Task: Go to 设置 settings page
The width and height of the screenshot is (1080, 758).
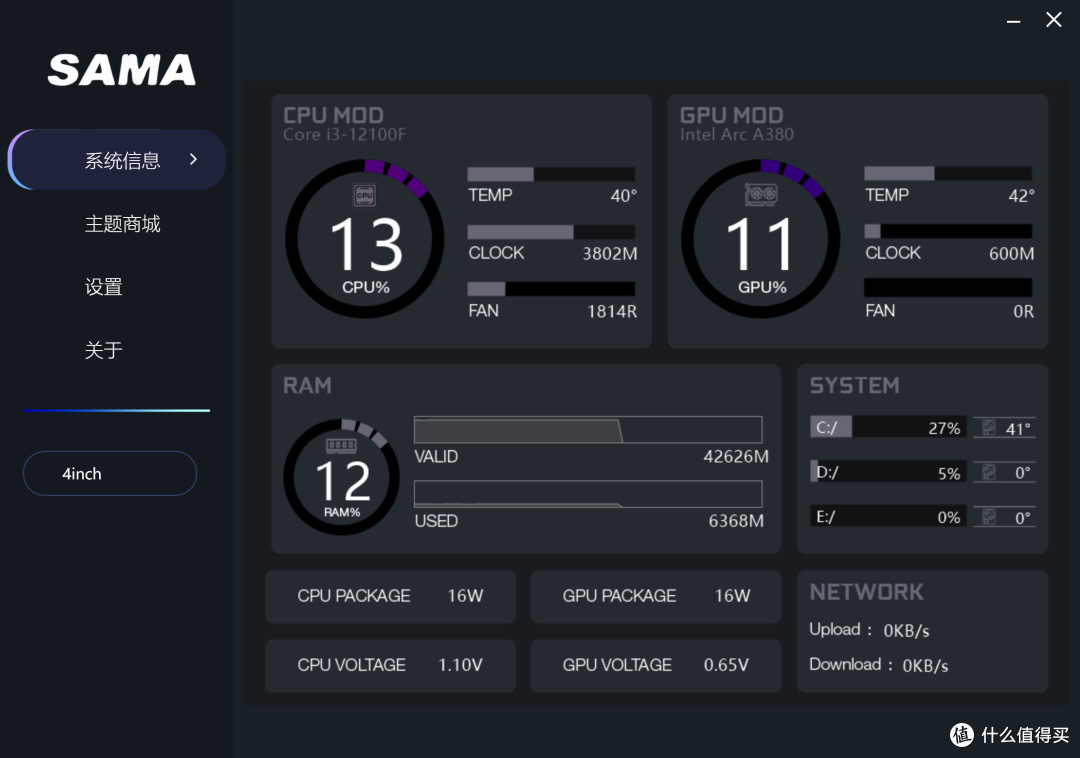Action: [103, 286]
